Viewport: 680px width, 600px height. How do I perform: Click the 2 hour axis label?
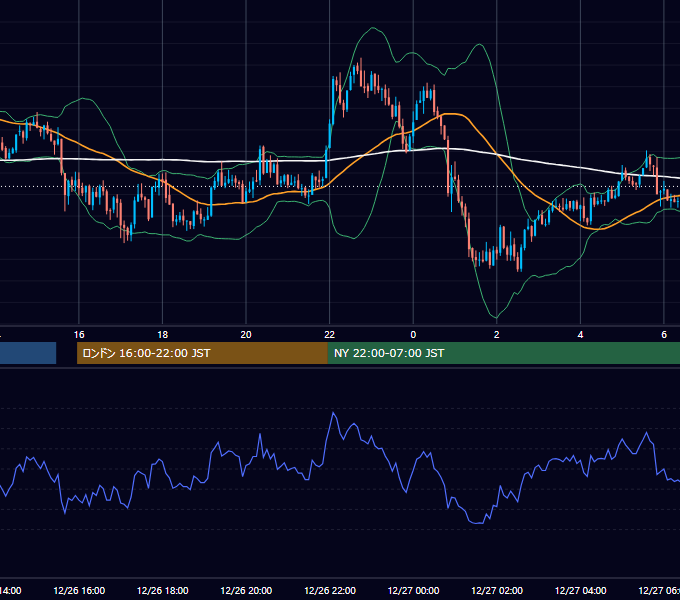coord(497,335)
